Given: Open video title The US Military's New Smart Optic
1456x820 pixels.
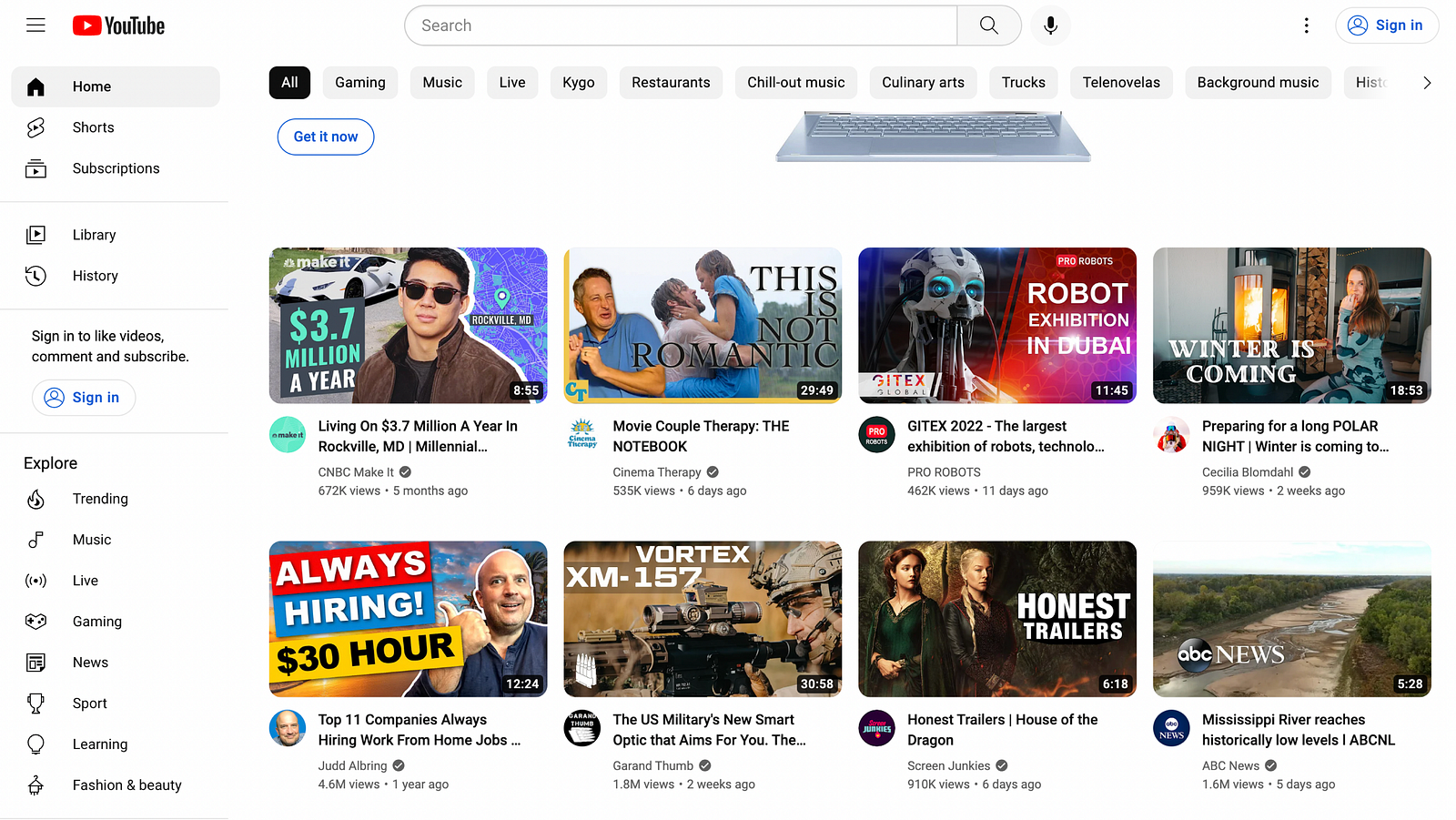Looking at the screenshot, I should (710, 730).
